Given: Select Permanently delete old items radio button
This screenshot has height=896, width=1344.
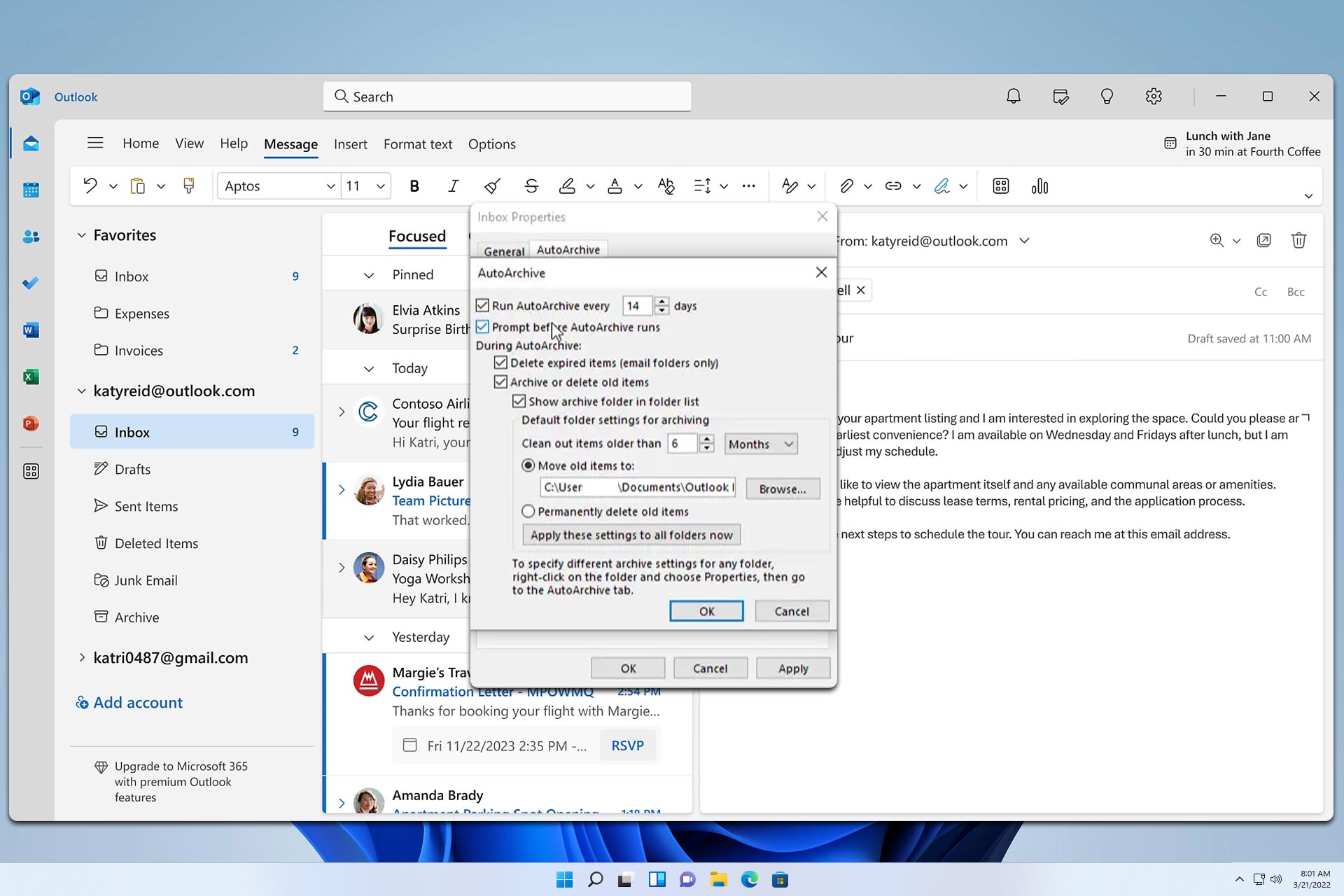Looking at the screenshot, I should tap(528, 511).
